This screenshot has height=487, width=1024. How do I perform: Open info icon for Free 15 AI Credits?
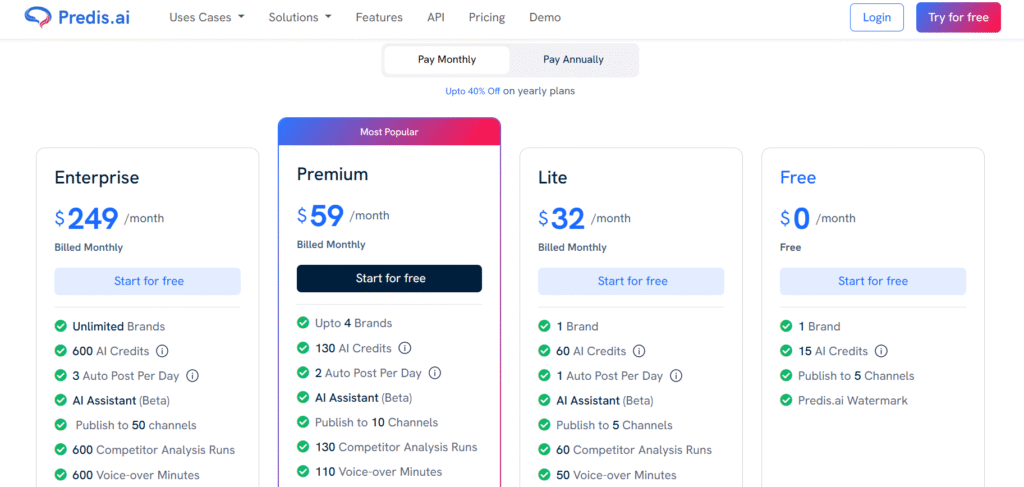coord(881,351)
